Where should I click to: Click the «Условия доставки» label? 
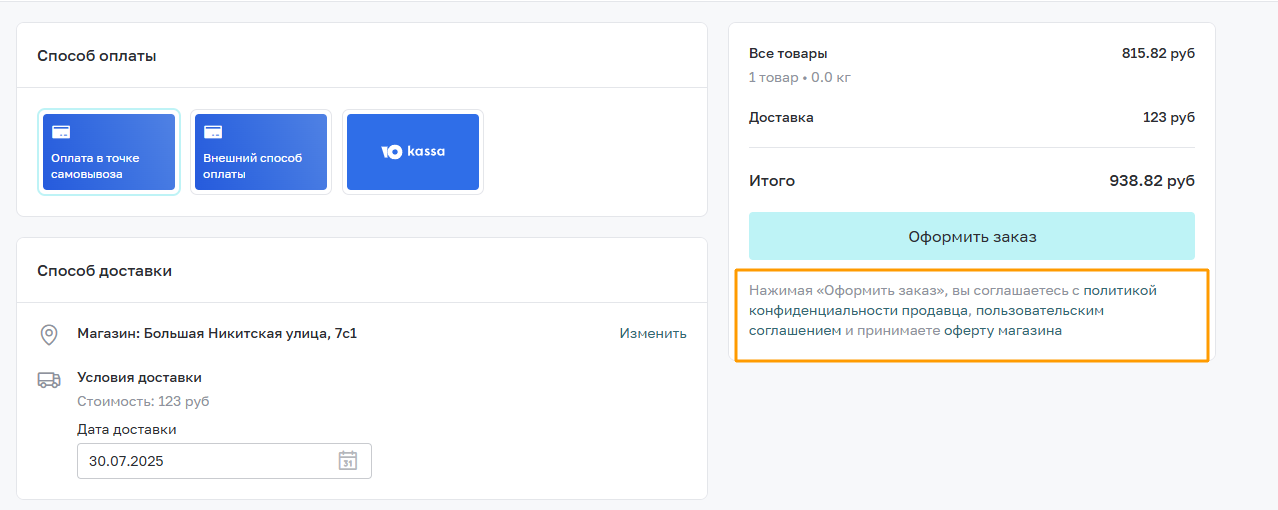(140, 377)
